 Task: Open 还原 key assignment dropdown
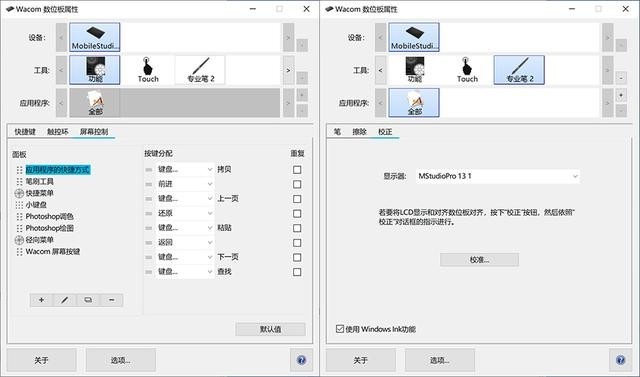click(185, 213)
